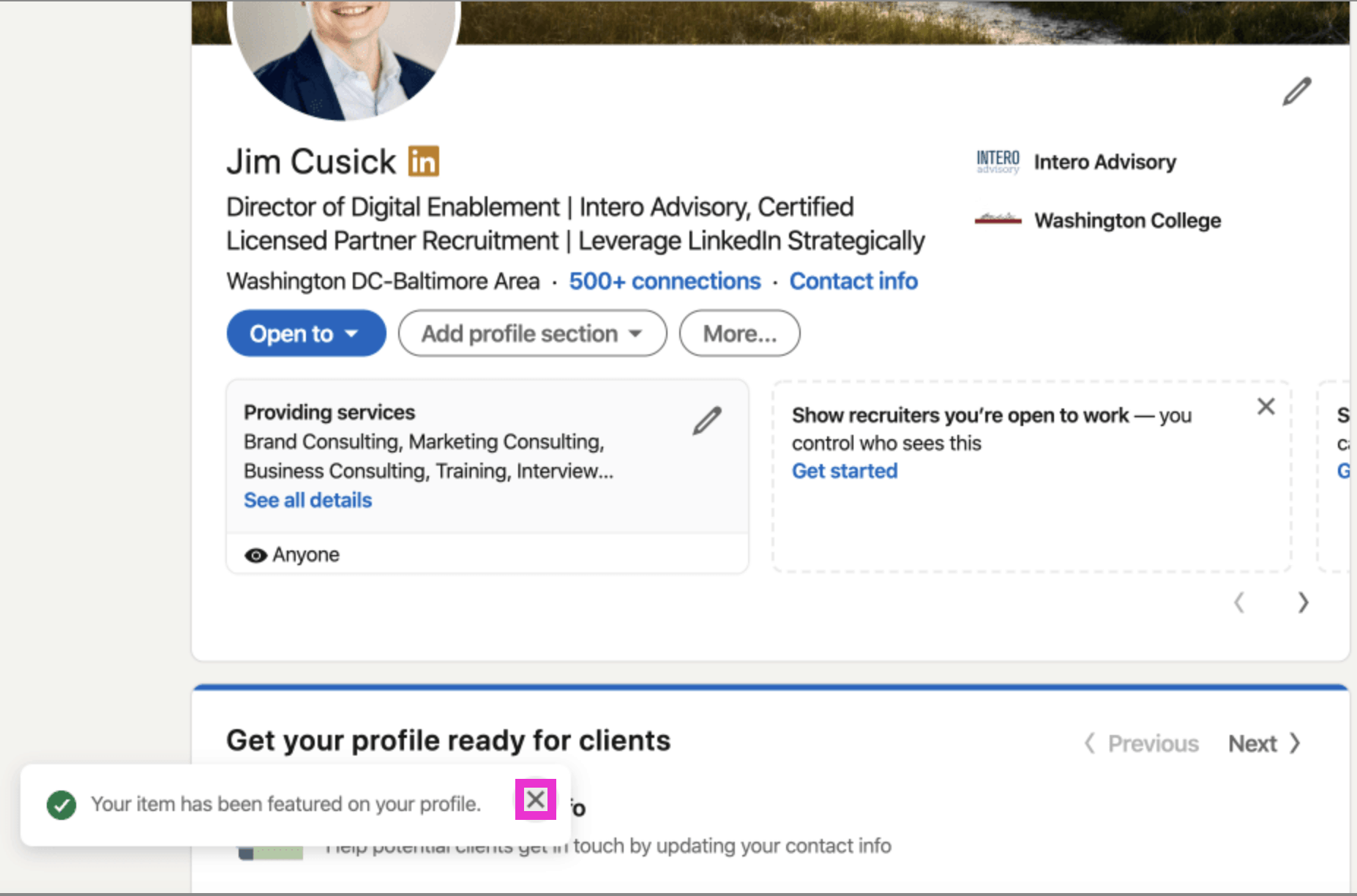Click the Providing services title
Viewport: 1357px width, 896px height.
click(329, 412)
